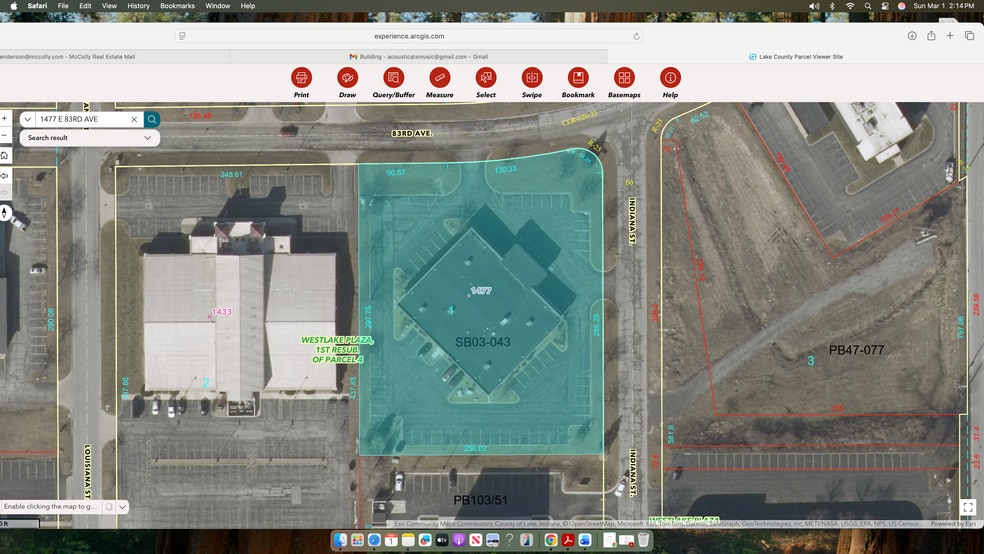Open the Bookmark widget
984x554 pixels.
tap(578, 78)
